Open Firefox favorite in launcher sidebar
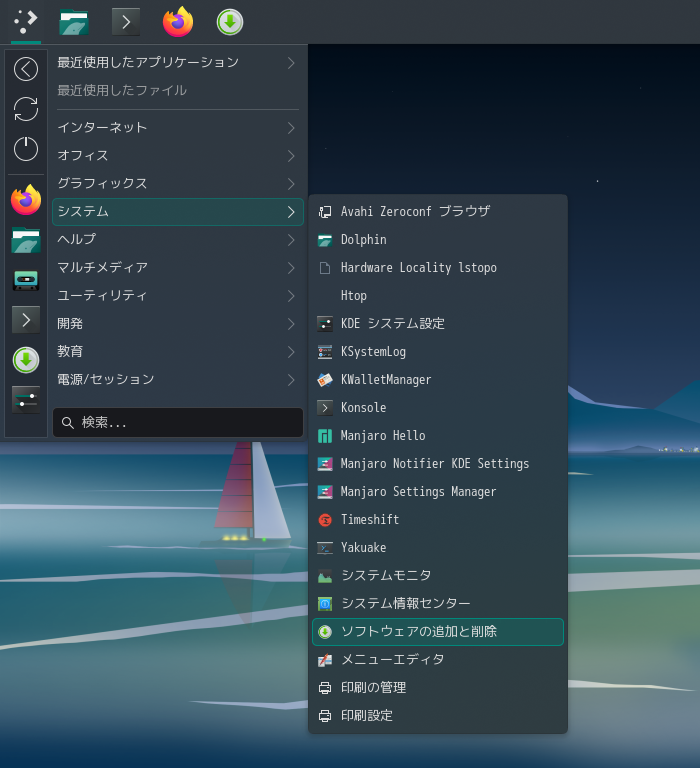This screenshot has width=700, height=768. 26,200
